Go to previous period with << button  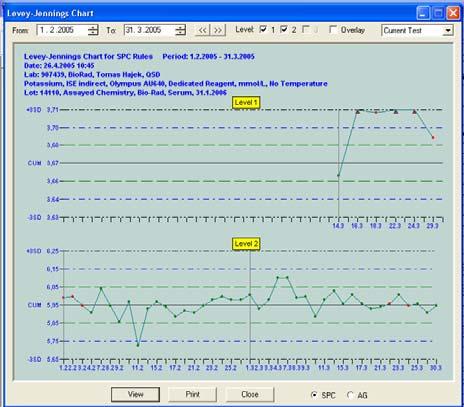click(x=202, y=30)
